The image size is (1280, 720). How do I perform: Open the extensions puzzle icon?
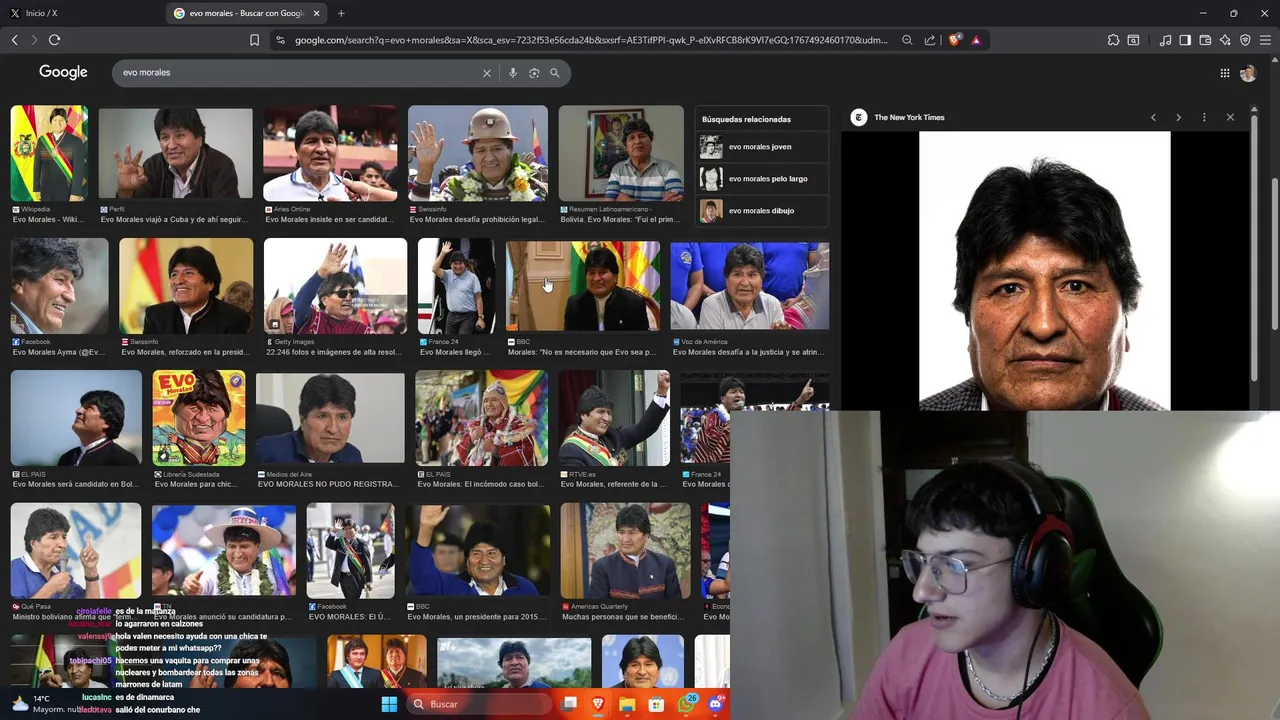[x=1113, y=40]
